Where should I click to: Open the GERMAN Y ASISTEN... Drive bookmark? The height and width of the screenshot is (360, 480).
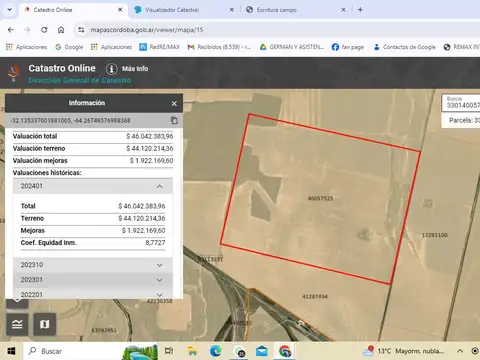click(x=292, y=47)
